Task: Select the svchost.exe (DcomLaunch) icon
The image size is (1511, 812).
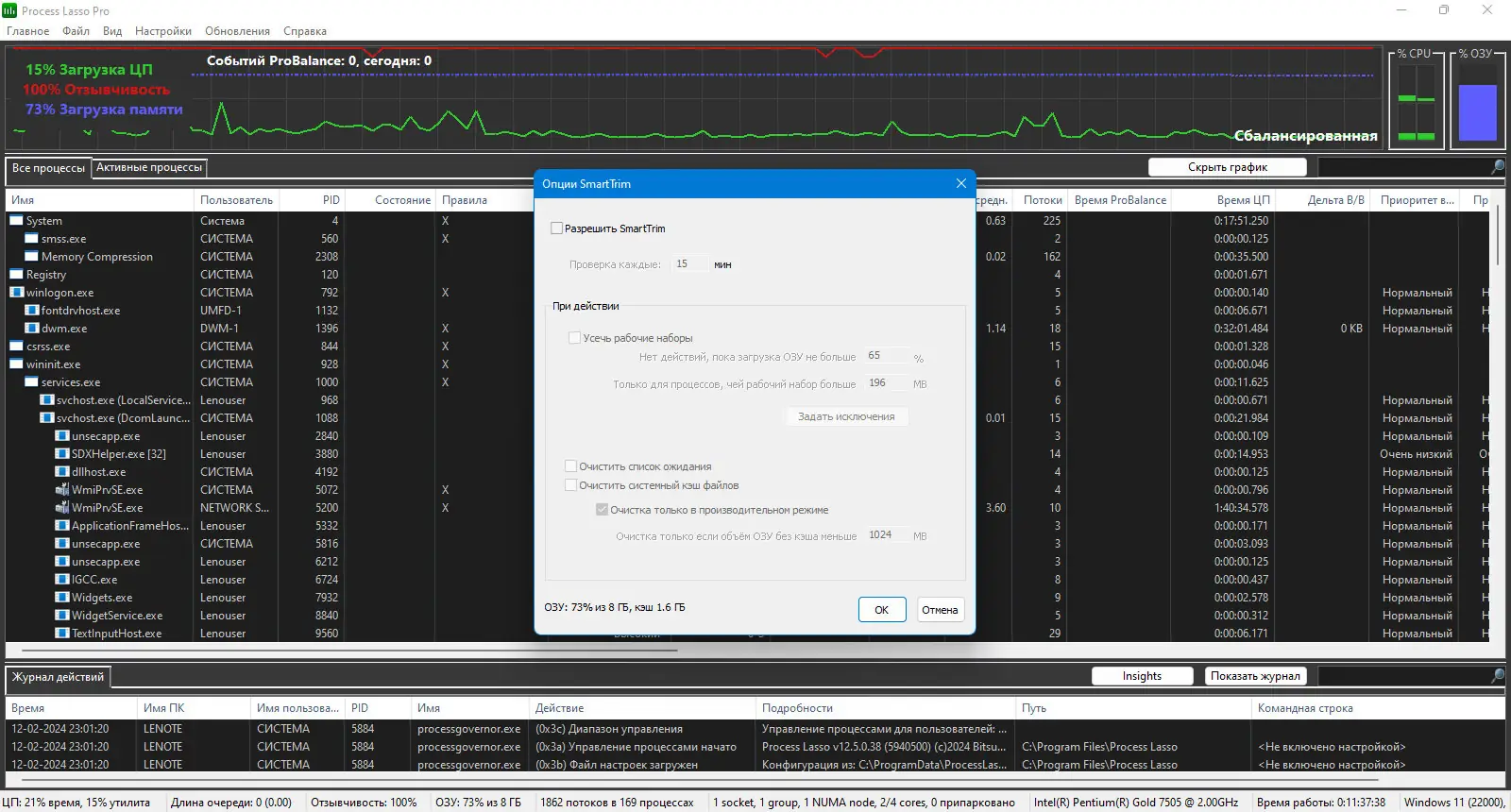Action: coord(46,418)
